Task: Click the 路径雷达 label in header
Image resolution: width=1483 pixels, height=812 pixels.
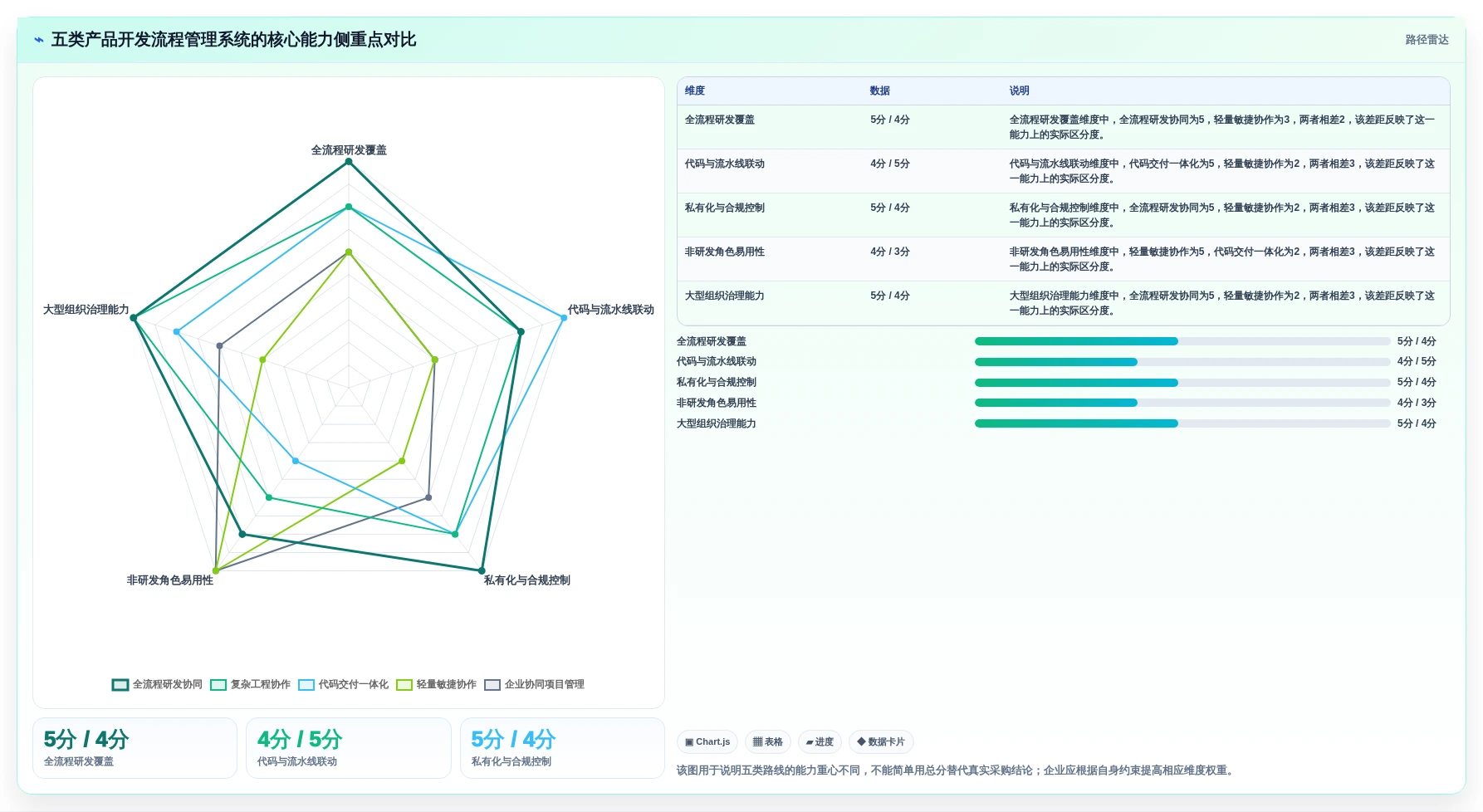Action: coord(1427,40)
